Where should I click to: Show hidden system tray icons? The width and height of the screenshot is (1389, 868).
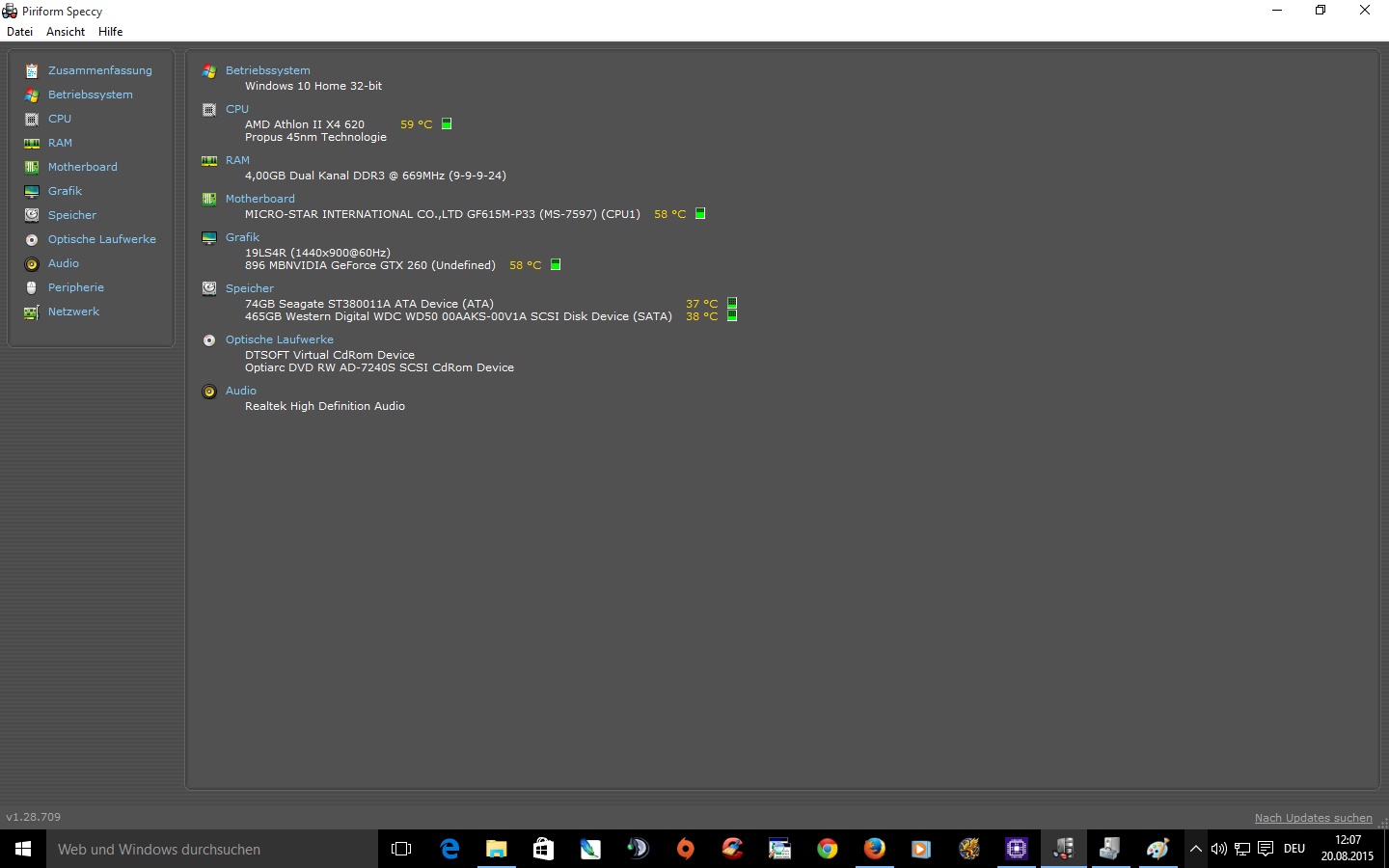[x=1196, y=849]
